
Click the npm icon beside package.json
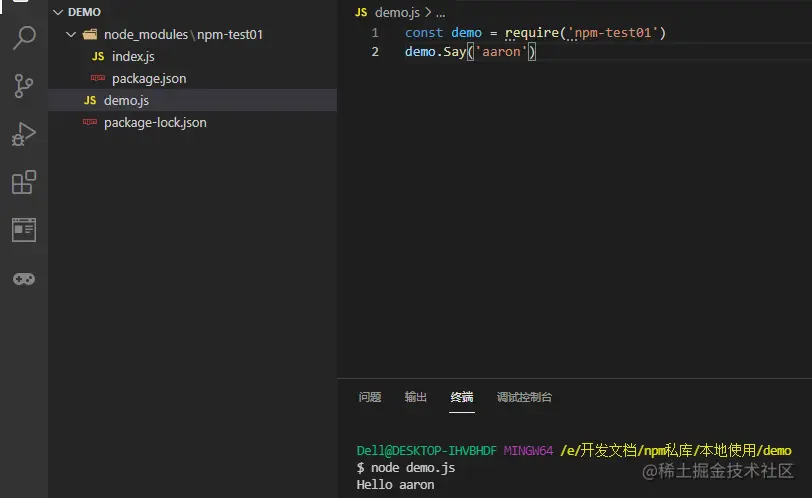click(98, 78)
